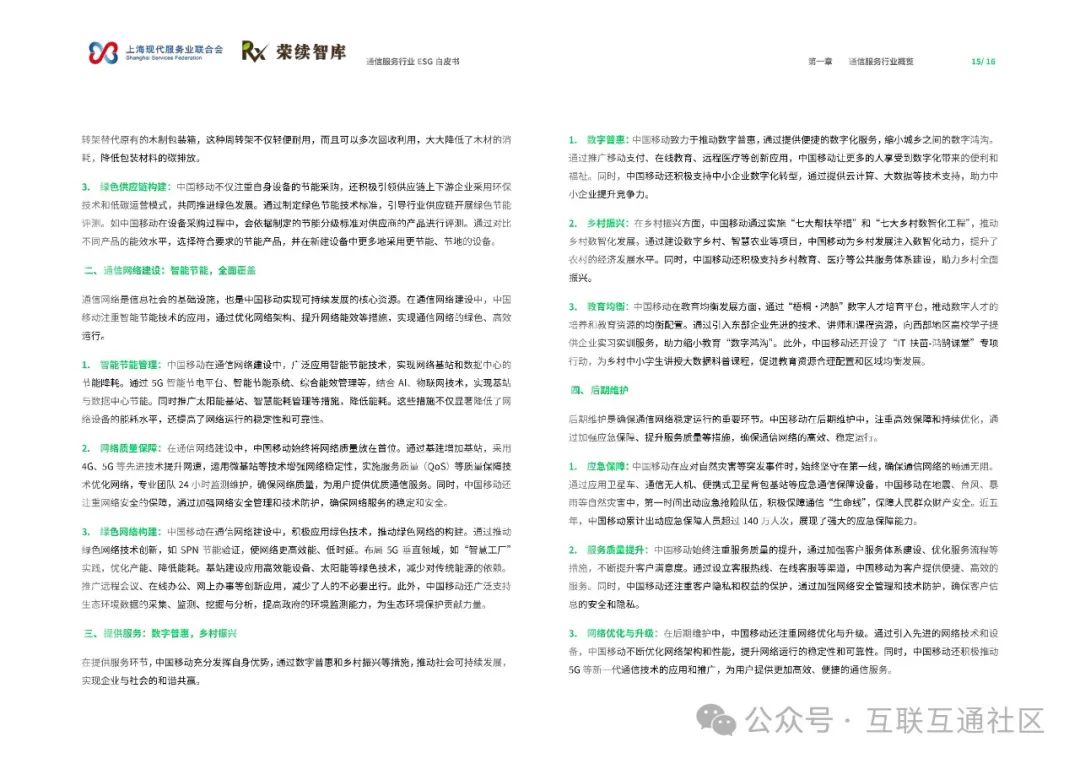Click section heading 二、通信网络建设:智能节能,全面覆盖

169,270
